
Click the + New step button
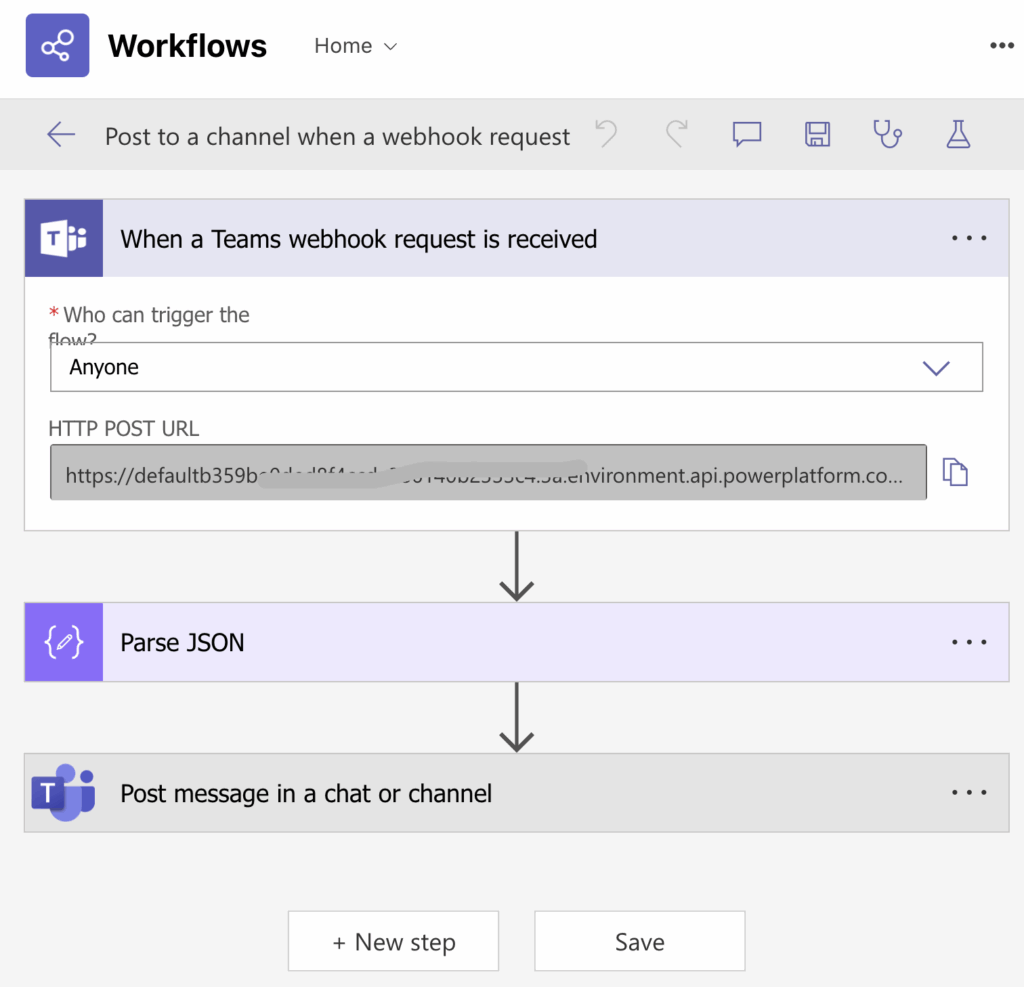(393, 941)
